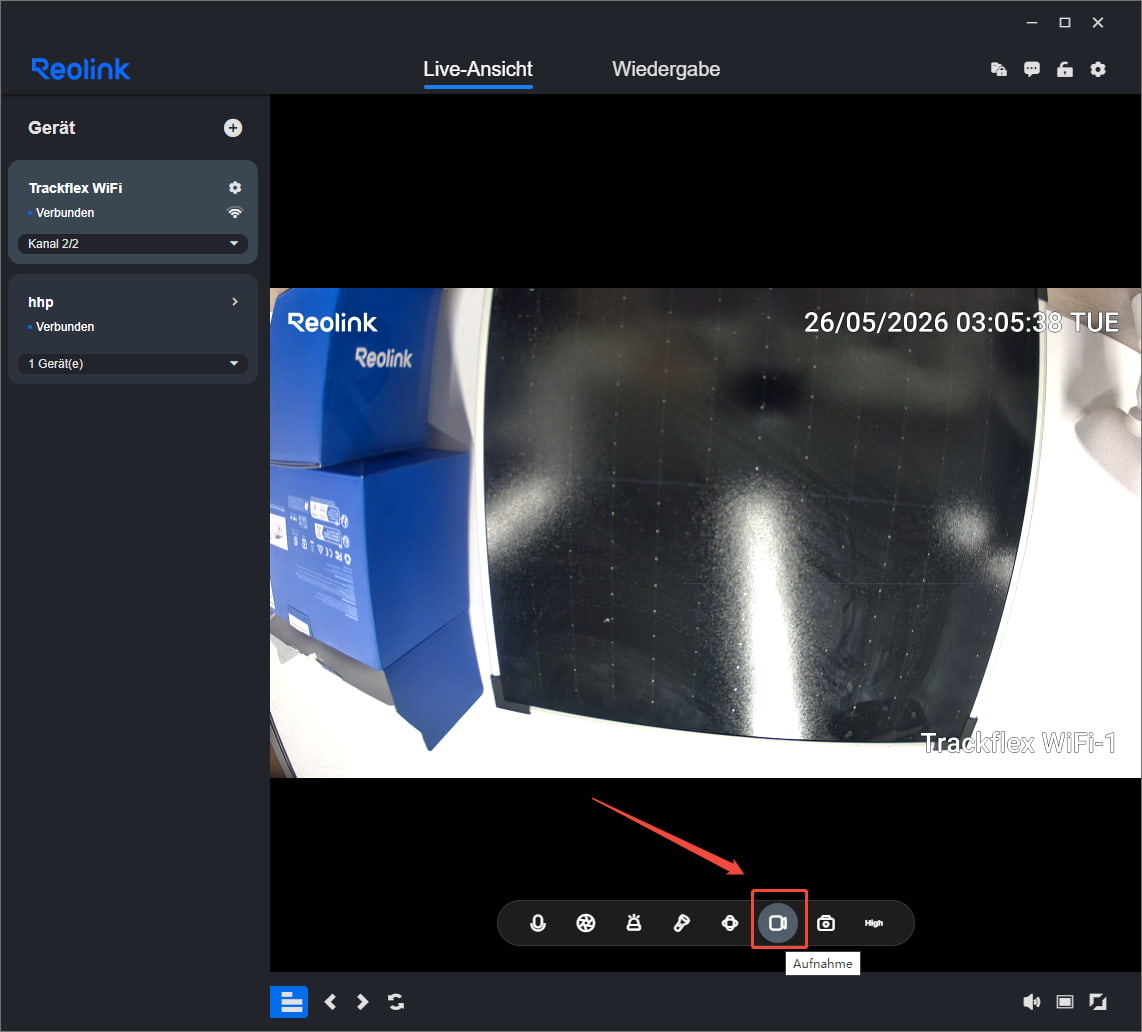Maximize the Reolink window
Viewport: 1142px width, 1032px height.
click(1065, 23)
